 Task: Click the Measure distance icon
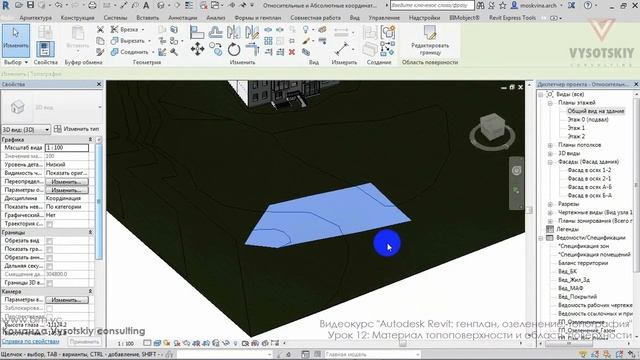342,49
